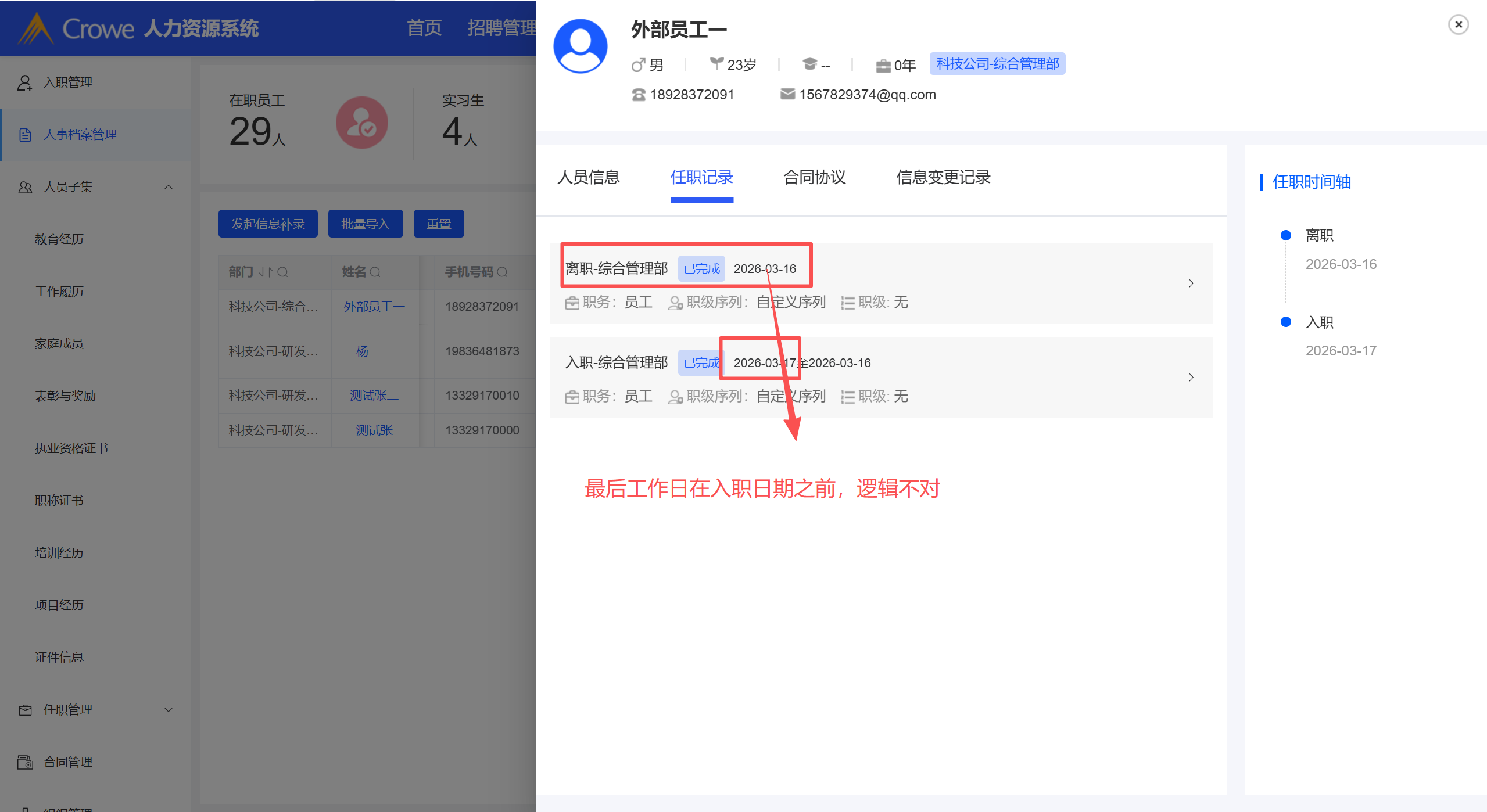Click the search icon in 姓名 column header
Image resolution: width=1487 pixels, height=812 pixels.
point(375,272)
